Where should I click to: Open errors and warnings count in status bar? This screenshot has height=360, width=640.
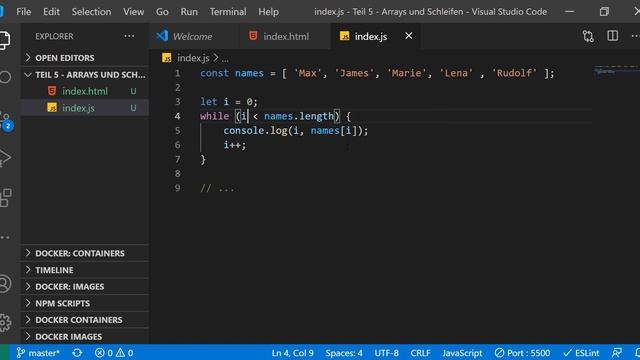(x=114, y=353)
